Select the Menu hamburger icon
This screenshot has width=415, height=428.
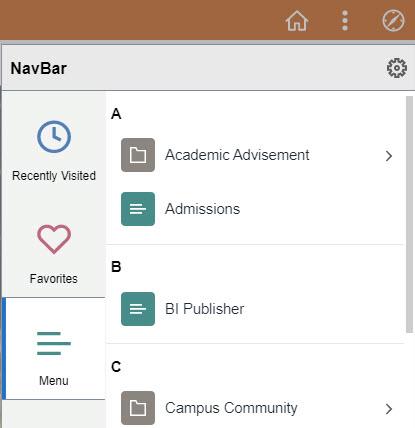(54, 343)
